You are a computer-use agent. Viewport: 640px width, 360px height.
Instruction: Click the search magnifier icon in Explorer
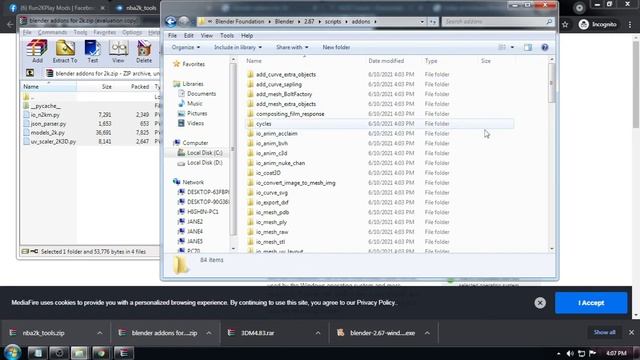[549, 21]
